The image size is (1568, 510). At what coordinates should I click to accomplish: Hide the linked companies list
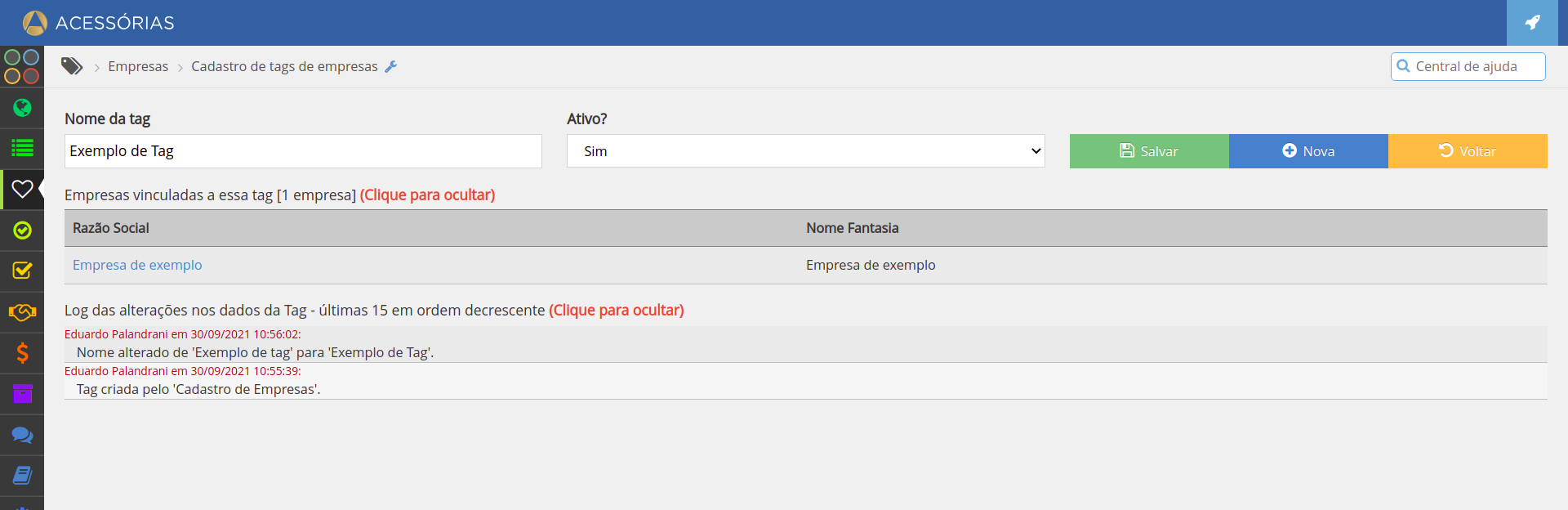[427, 195]
